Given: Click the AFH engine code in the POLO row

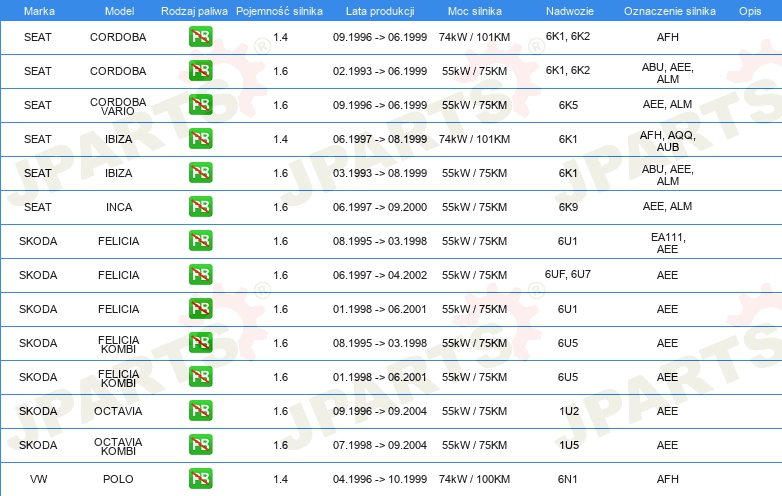Looking at the screenshot, I should [x=667, y=479].
